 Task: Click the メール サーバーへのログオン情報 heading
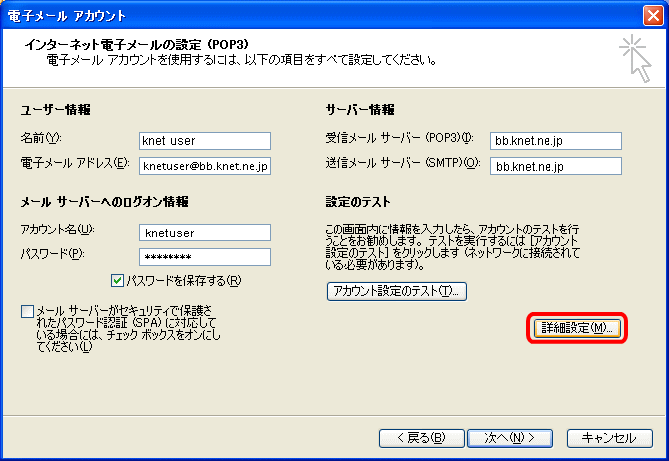pos(105,201)
